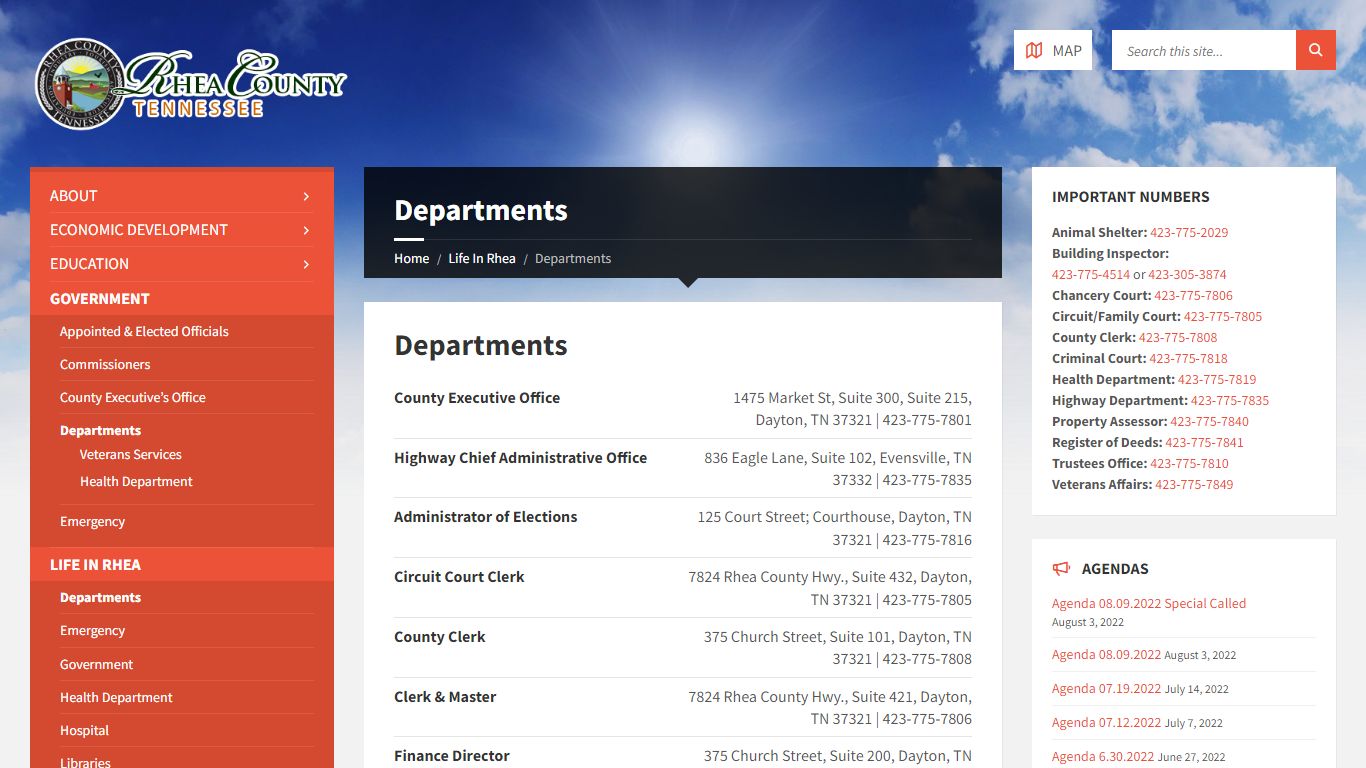Click the Rhea County Tennessee logo
The width and height of the screenshot is (1366, 768).
click(x=191, y=84)
